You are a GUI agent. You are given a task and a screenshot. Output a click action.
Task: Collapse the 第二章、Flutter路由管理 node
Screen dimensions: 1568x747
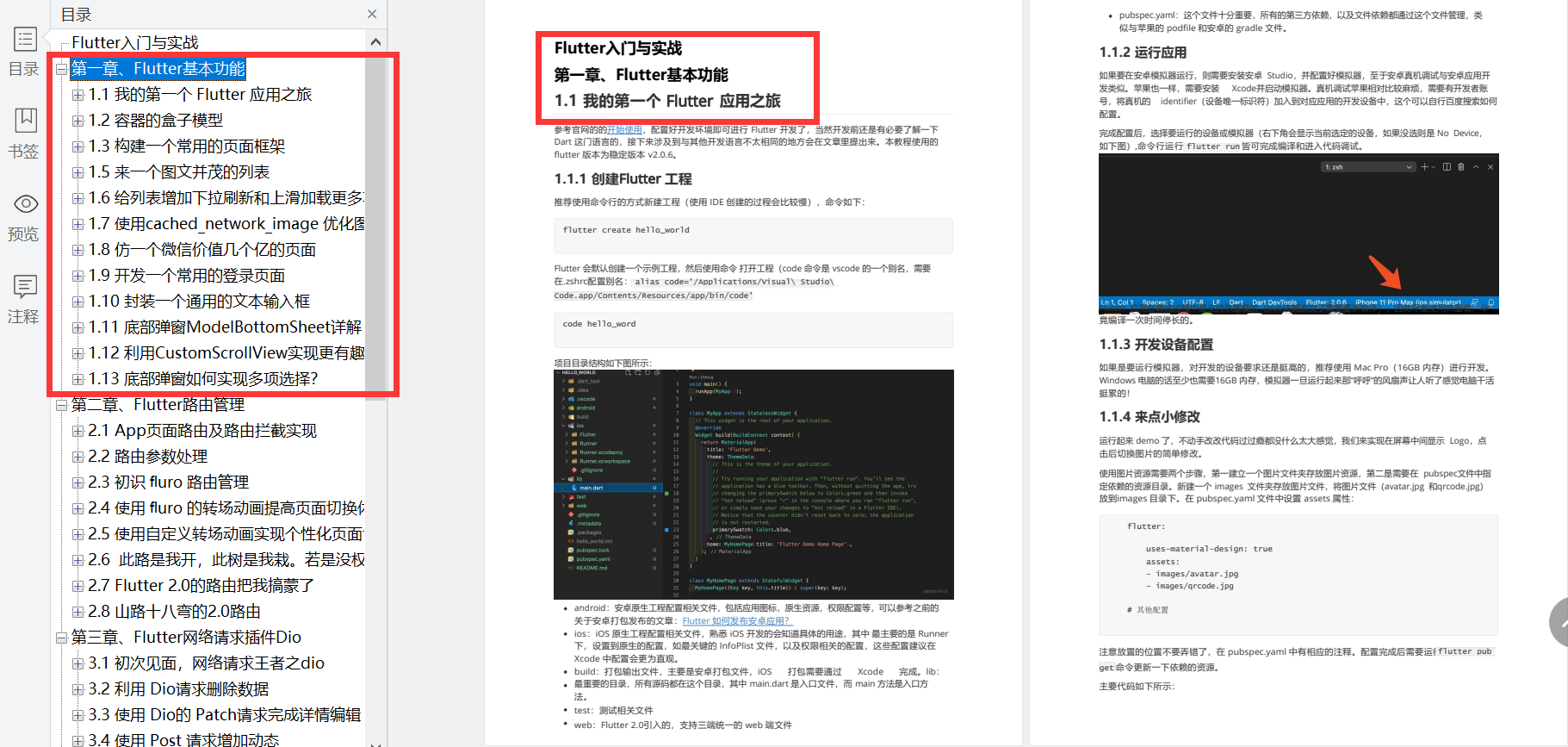(x=61, y=405)
